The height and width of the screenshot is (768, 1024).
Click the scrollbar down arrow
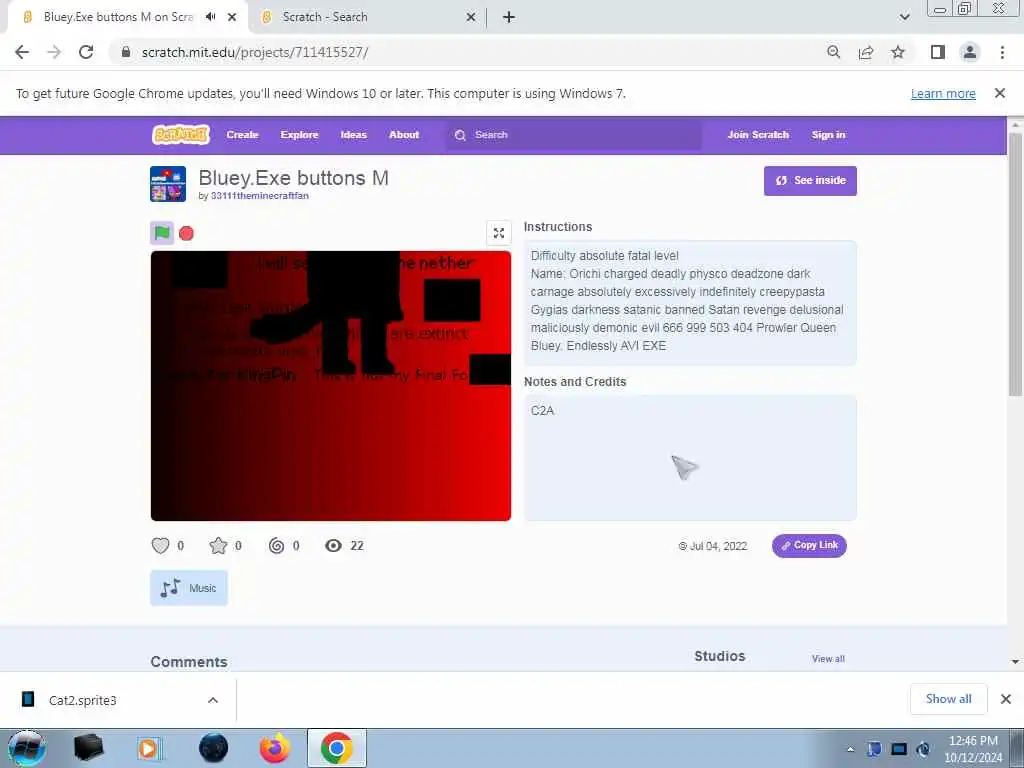pos(1015,661)
